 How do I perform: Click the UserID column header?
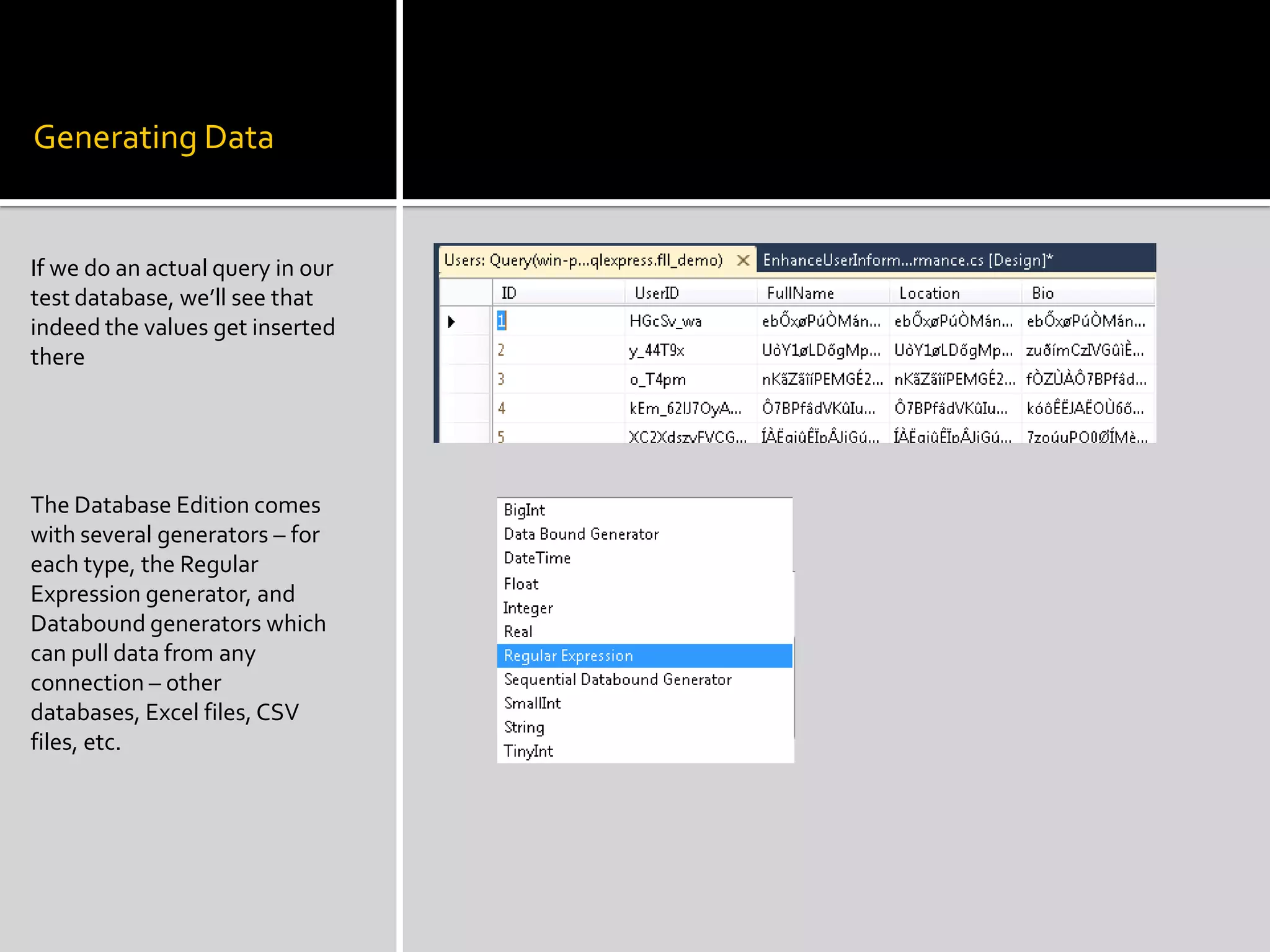[691, 293]
